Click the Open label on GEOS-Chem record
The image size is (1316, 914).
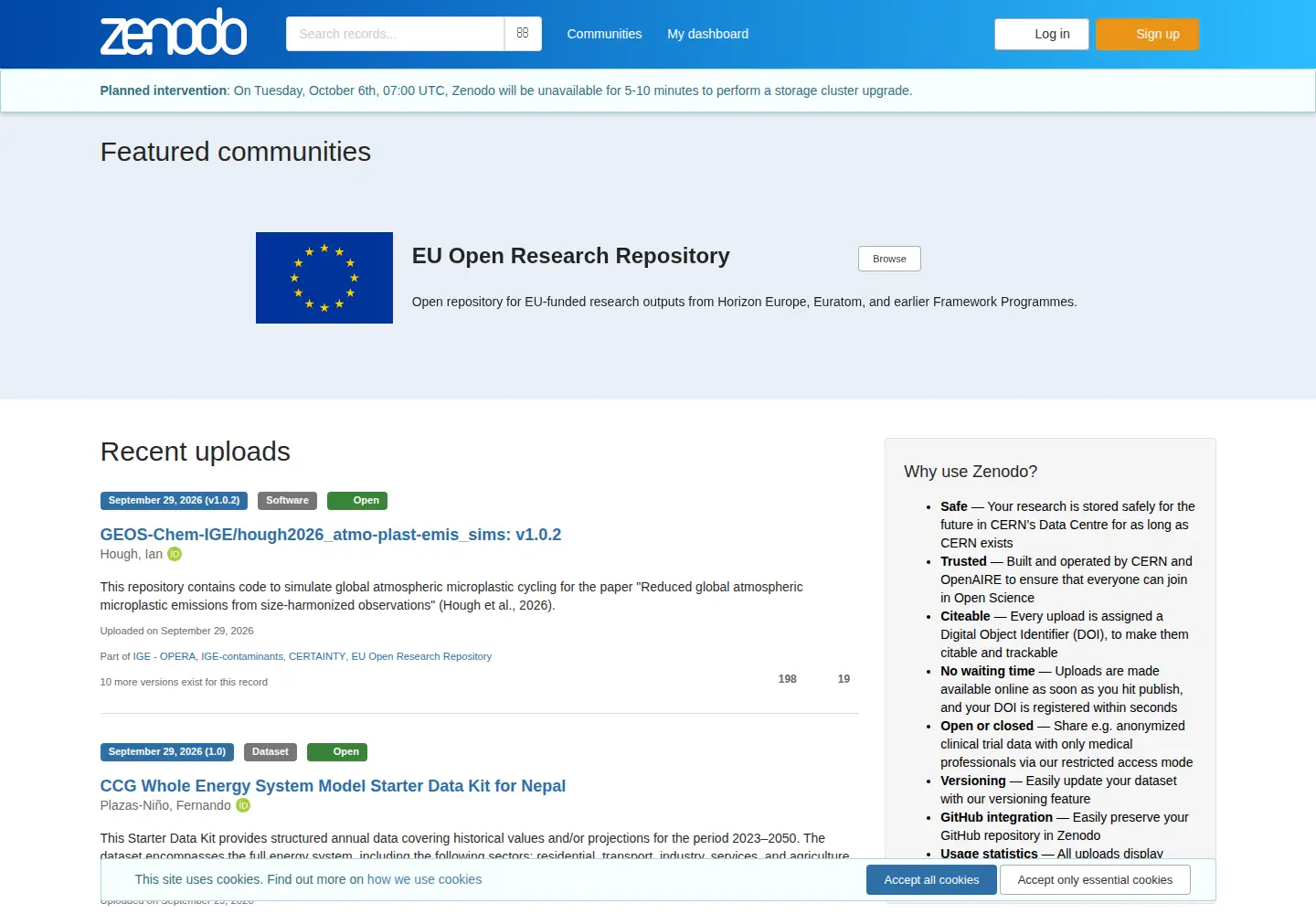pos(357,501)
